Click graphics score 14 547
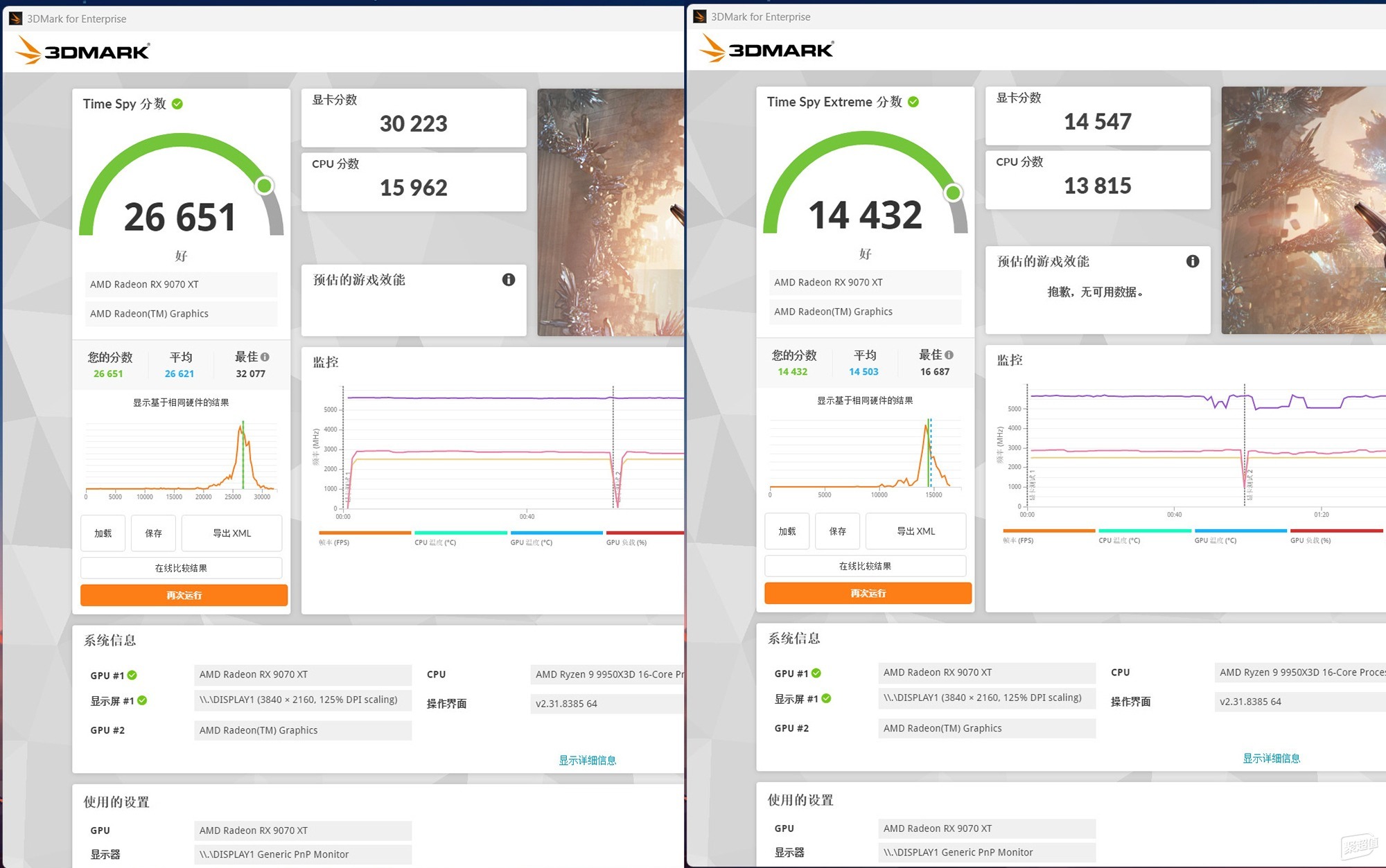 point(1098,122)
